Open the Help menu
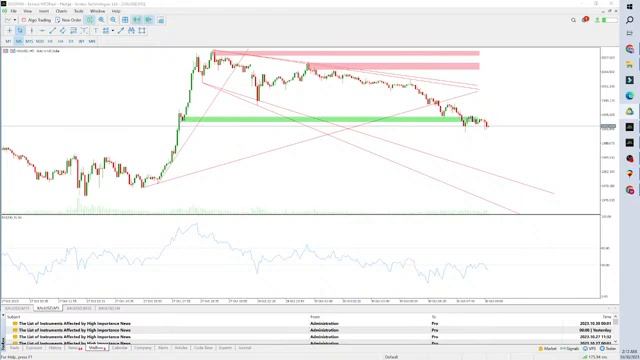Viewport: 640px width, 360px height. click(x=116, y=11)
